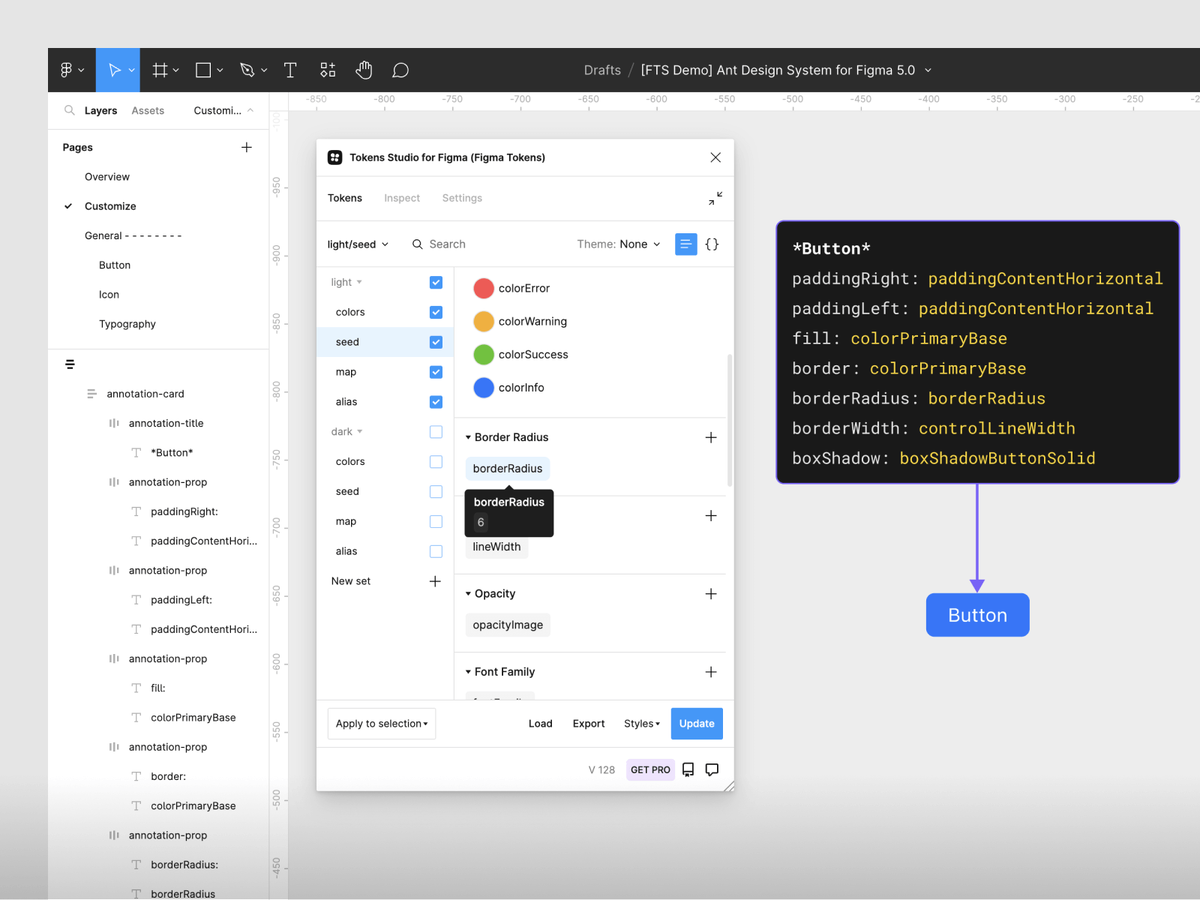Open the Styles dropdown
This screenshot has height=900, width=1200.
[642, 724]
